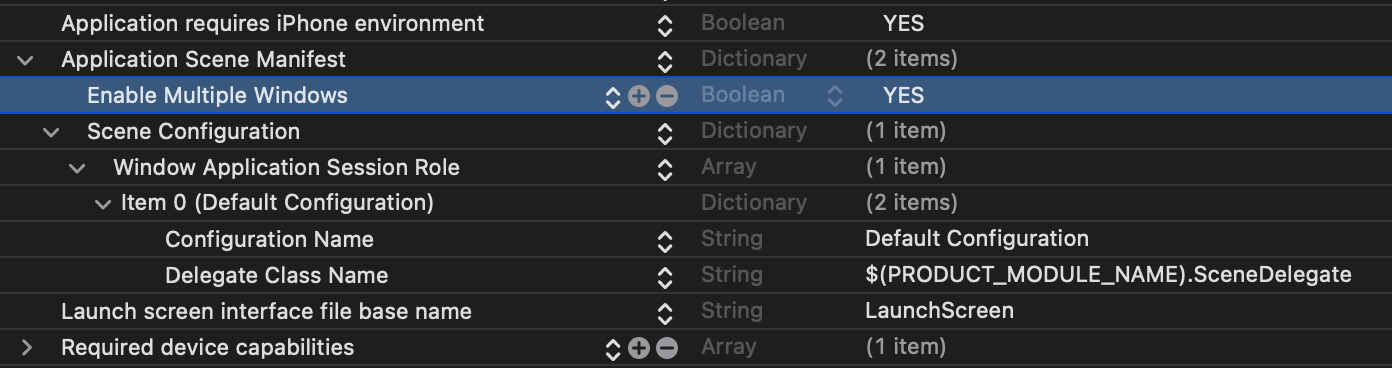This screenshot has width=1392, height=368.
Task: Open key stepper for Enable Multiple Windows
Action: click(613, 97)
